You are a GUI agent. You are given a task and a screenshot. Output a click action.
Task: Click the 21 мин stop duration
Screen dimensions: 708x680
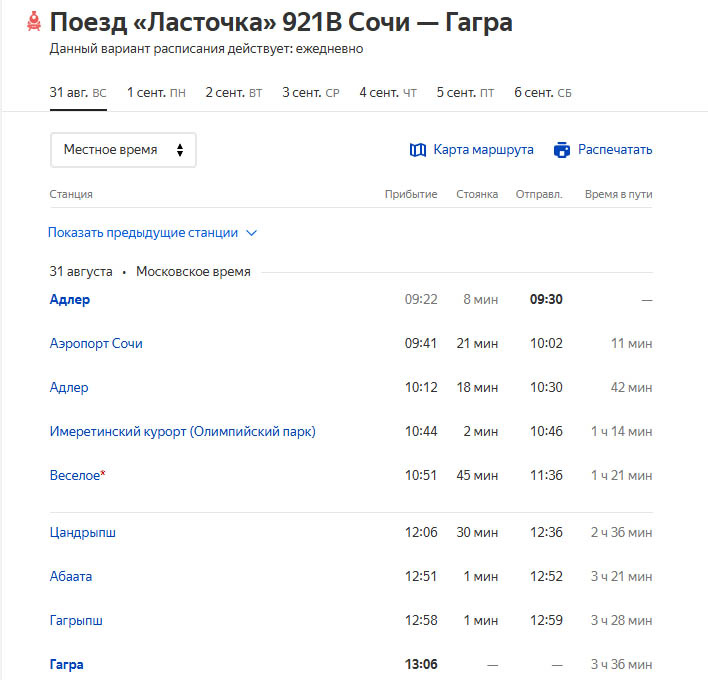(x=477, y=343)
